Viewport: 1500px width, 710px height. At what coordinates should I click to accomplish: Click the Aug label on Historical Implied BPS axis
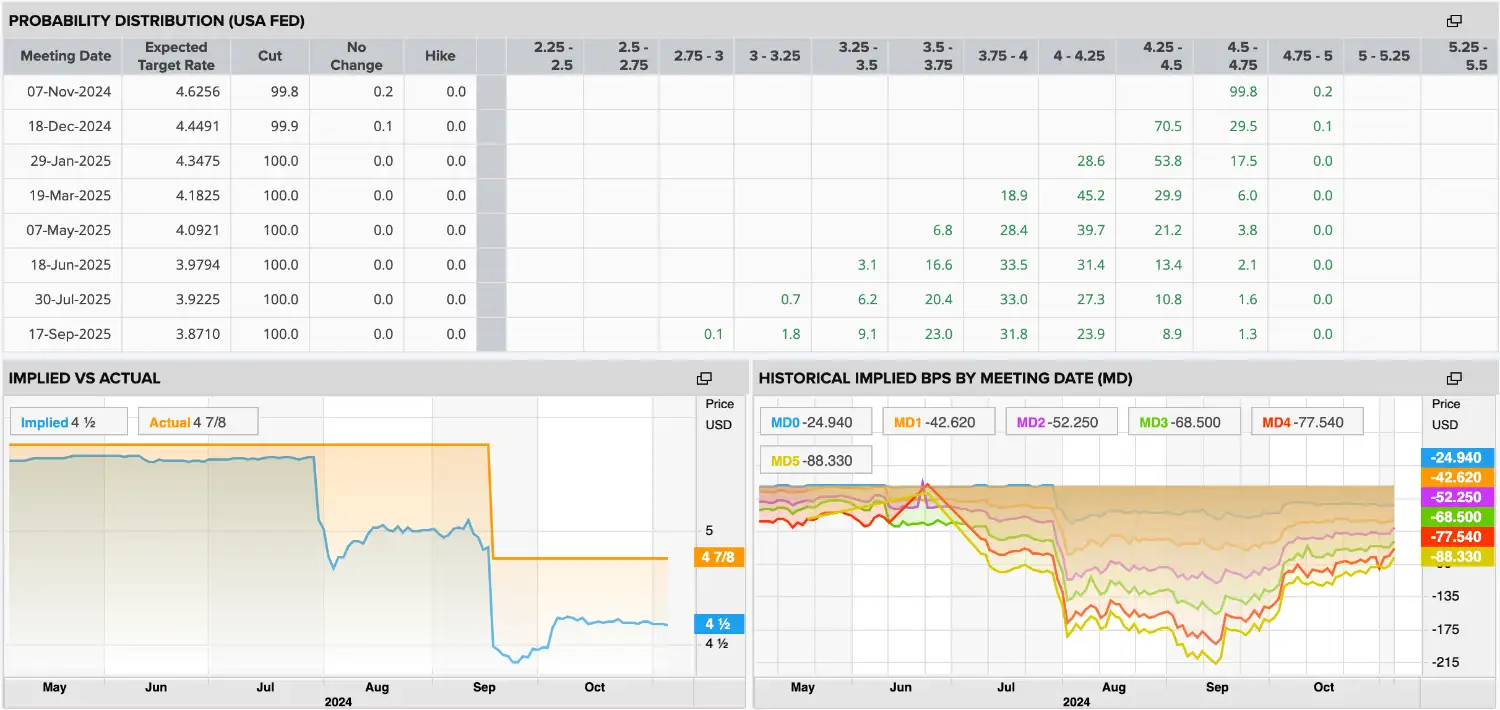1113,687
